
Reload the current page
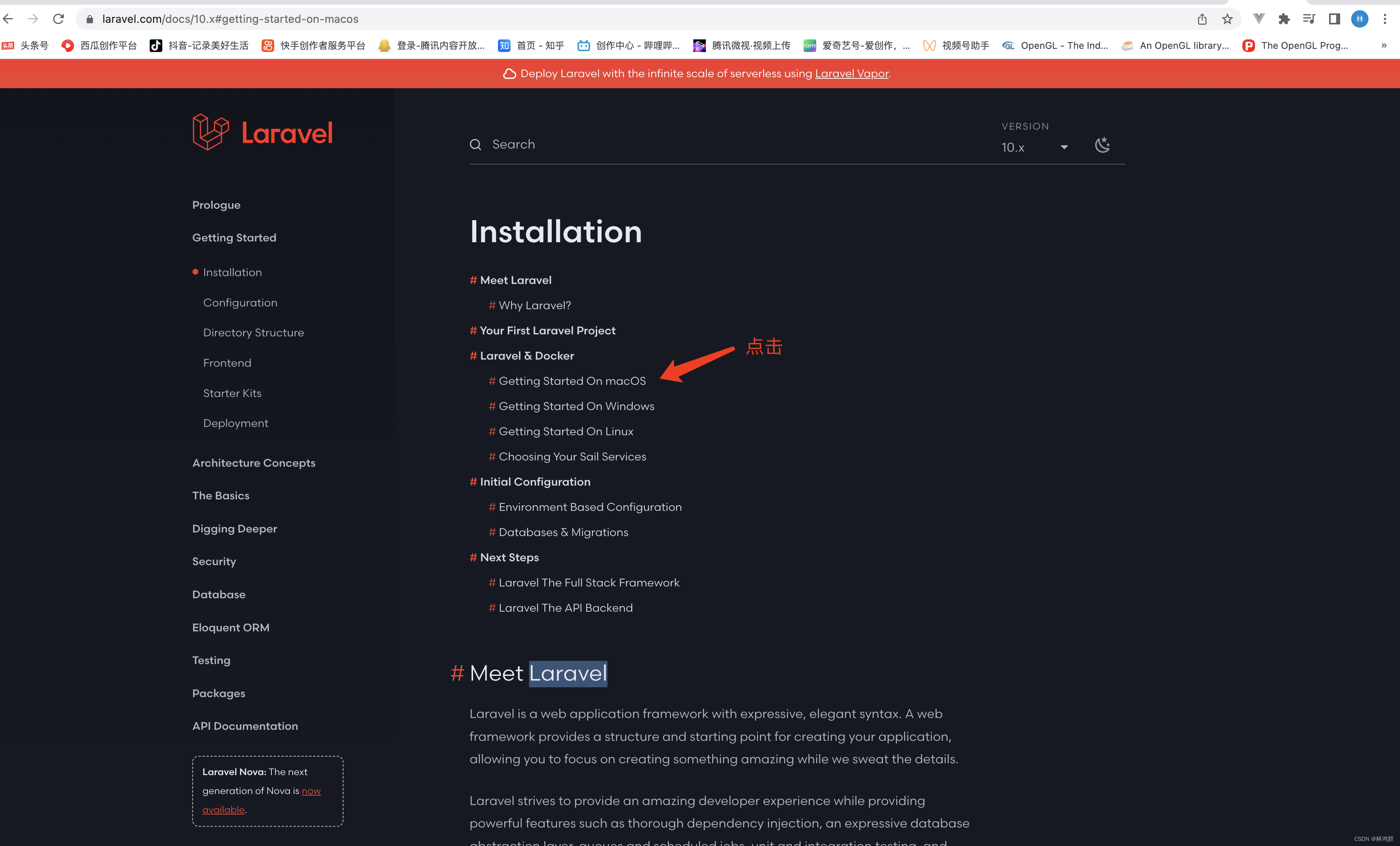point(59,19)
